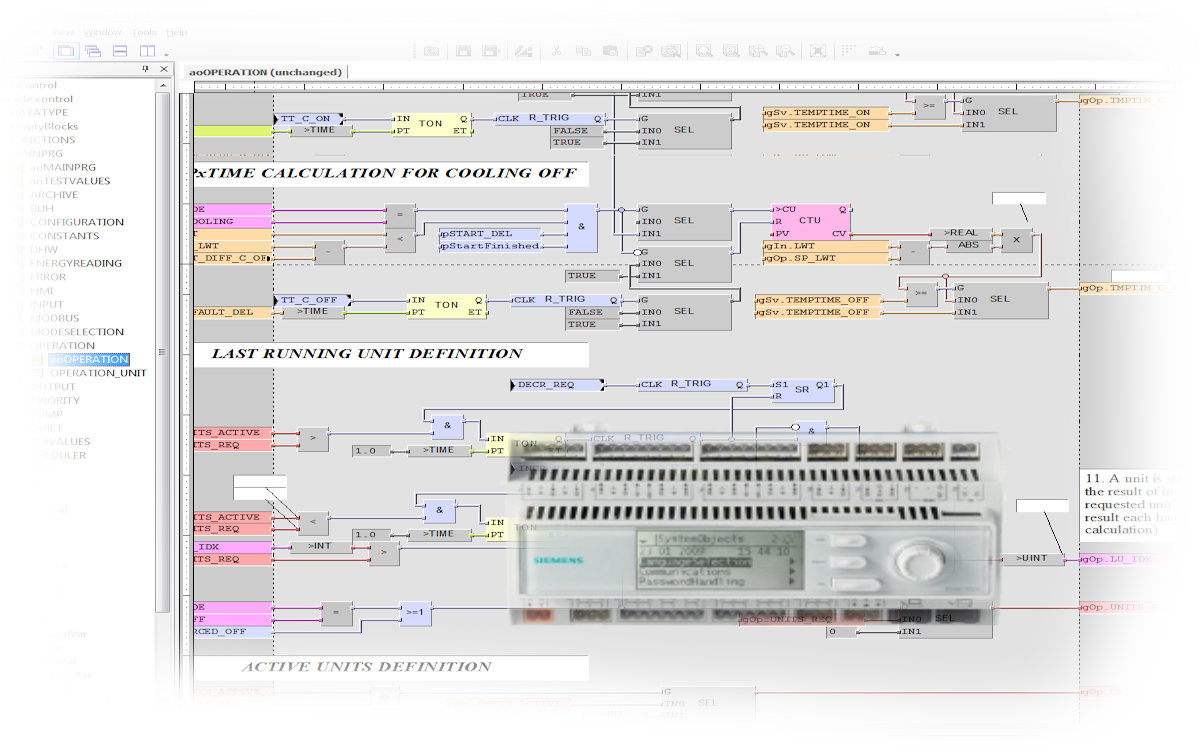Select the CONFIGURATION folder in tree
Image resolution: width=1200 pixels, height=750 pixels.
(x=77, y=222)
